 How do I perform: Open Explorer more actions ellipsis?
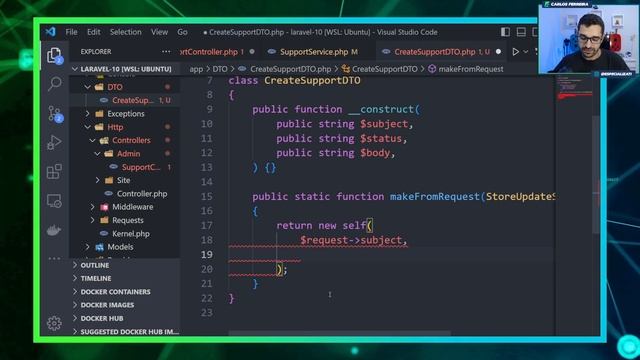[166, 51]
